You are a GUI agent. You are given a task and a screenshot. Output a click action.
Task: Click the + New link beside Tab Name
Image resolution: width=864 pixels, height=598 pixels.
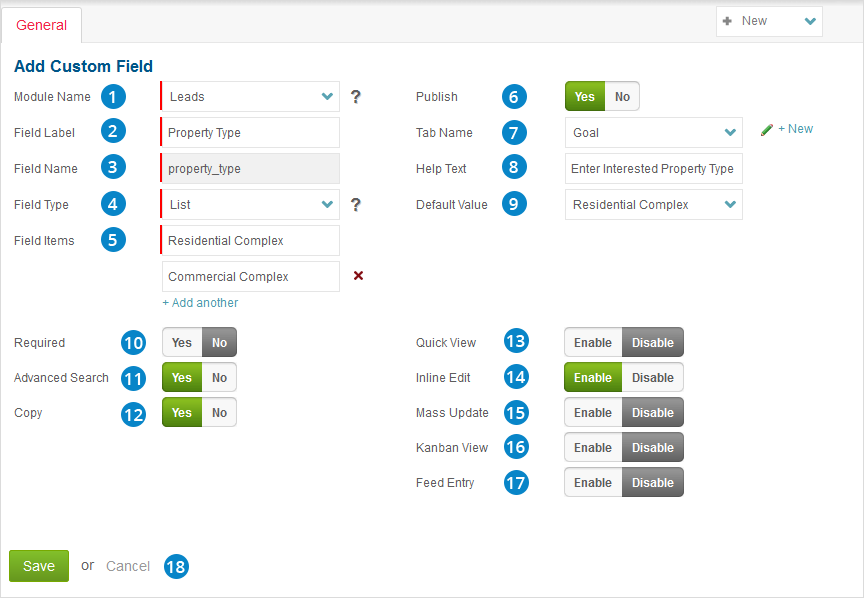[795, 129]
